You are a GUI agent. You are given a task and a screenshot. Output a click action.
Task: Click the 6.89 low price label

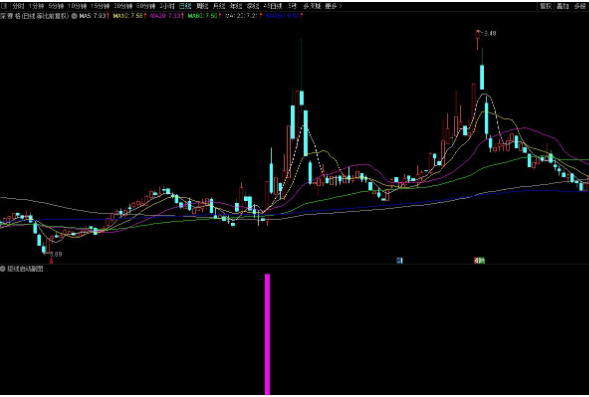coord(56,254)
